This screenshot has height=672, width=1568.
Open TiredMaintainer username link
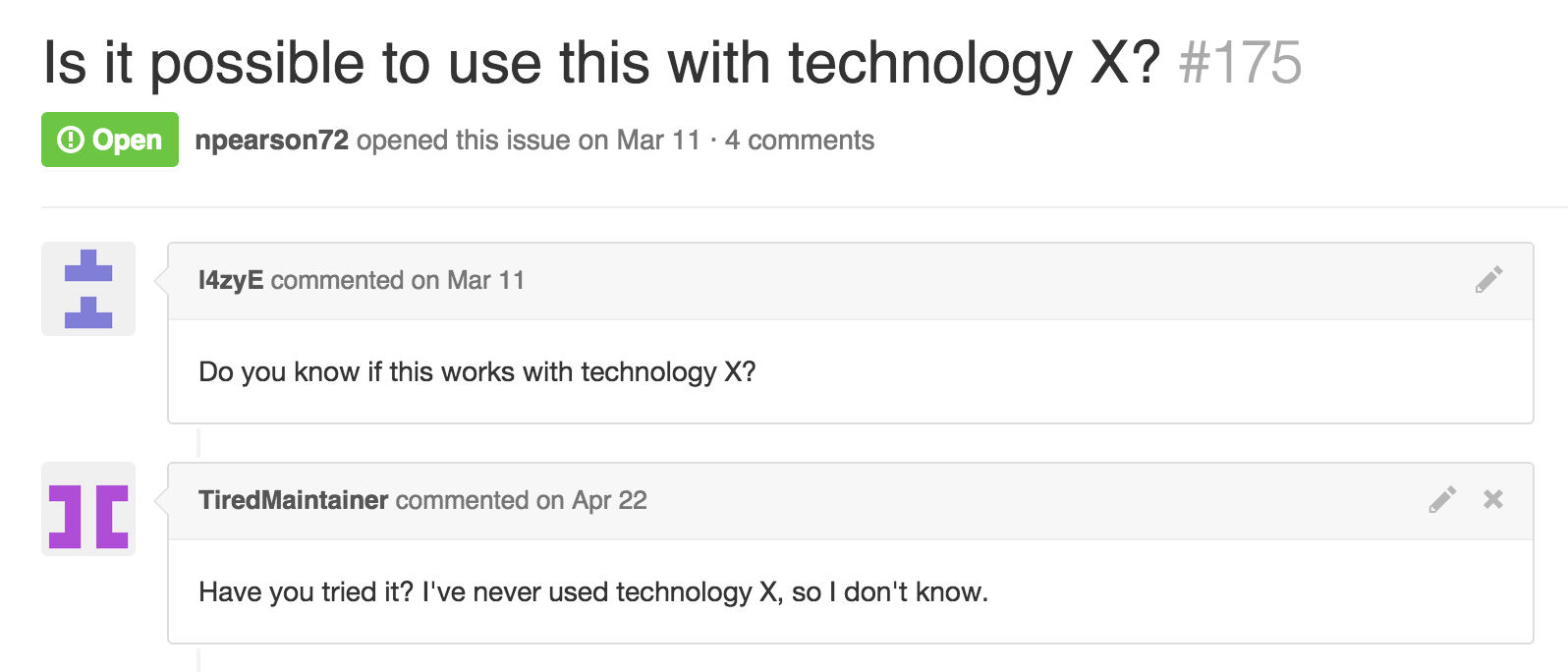click(294, 500)
